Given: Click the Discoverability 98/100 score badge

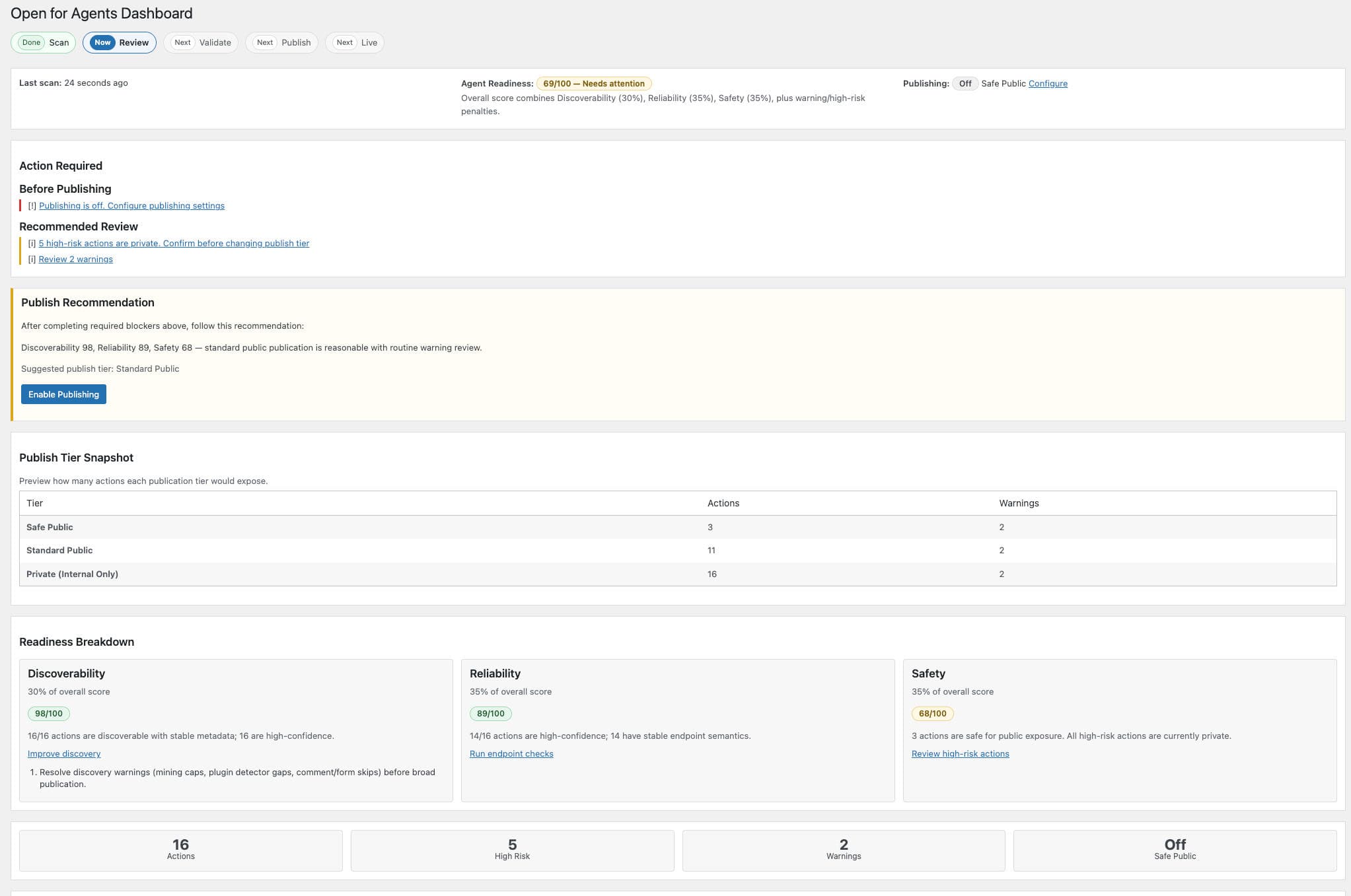Looking at the screenshot, I should click(x=49, y=714).
